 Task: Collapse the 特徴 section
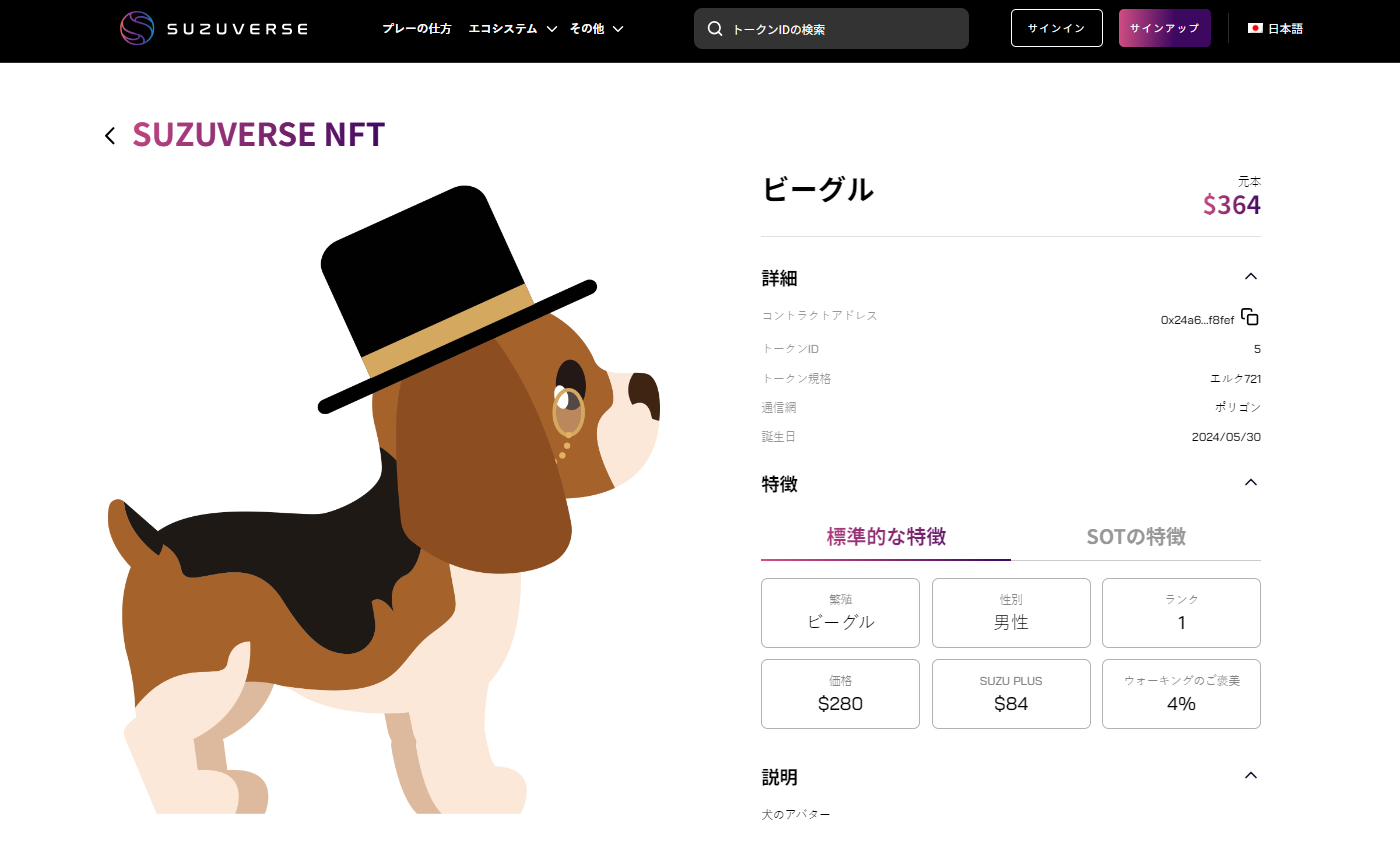pos(1250,483)
